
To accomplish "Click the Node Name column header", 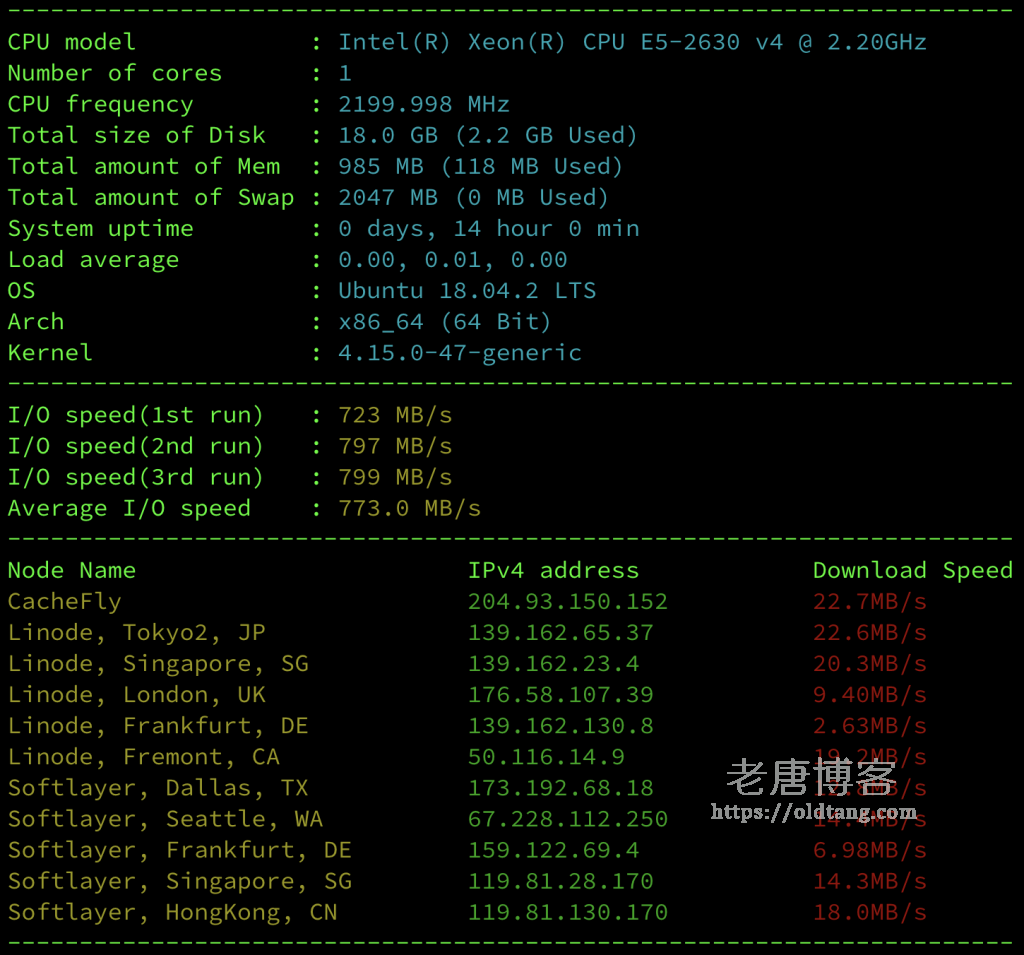I will tap(71, 570).
